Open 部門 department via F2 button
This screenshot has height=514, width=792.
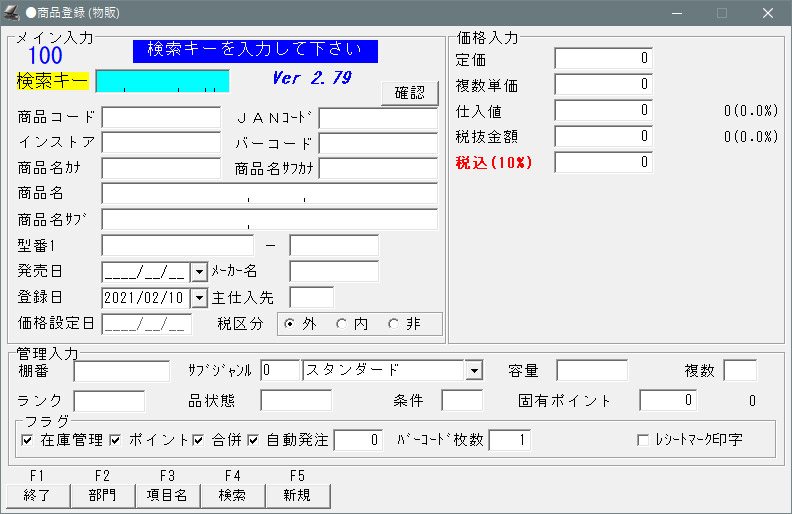point(102,495)
